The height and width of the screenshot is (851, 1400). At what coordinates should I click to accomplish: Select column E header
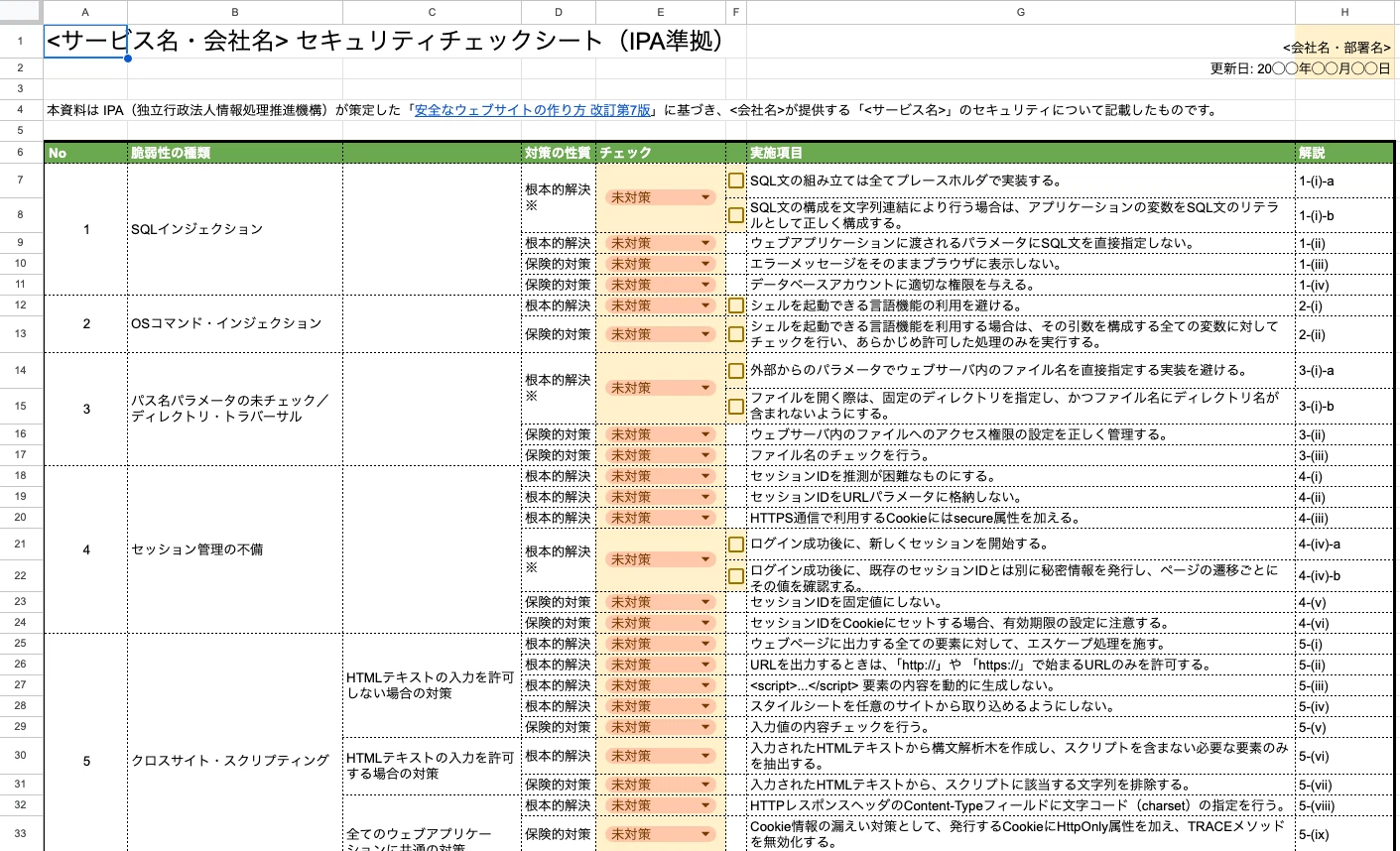point(660,12)
